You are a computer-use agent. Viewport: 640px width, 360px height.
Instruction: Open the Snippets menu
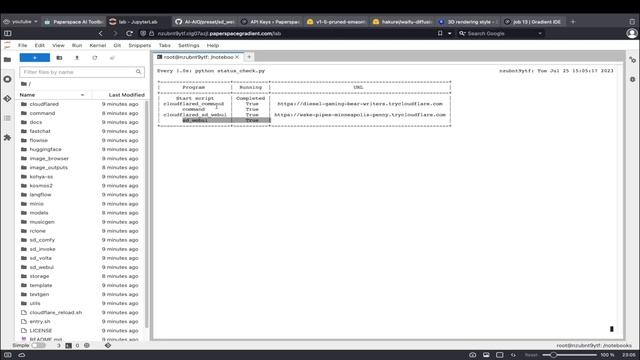click(140, 45)
